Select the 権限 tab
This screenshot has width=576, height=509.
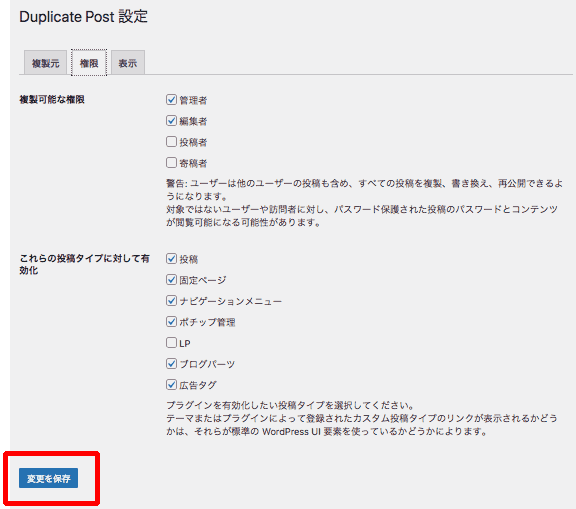pos(89,63)
